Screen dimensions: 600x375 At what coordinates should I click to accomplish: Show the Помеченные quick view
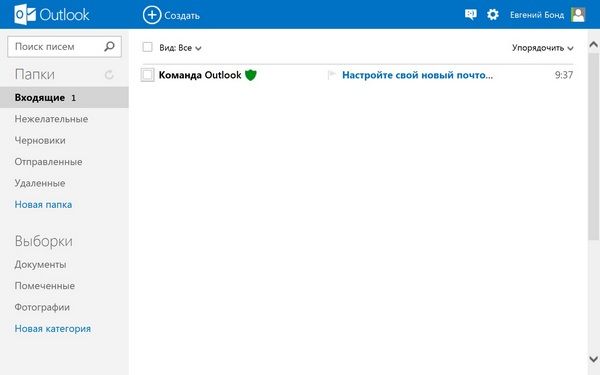click(44, 286)
